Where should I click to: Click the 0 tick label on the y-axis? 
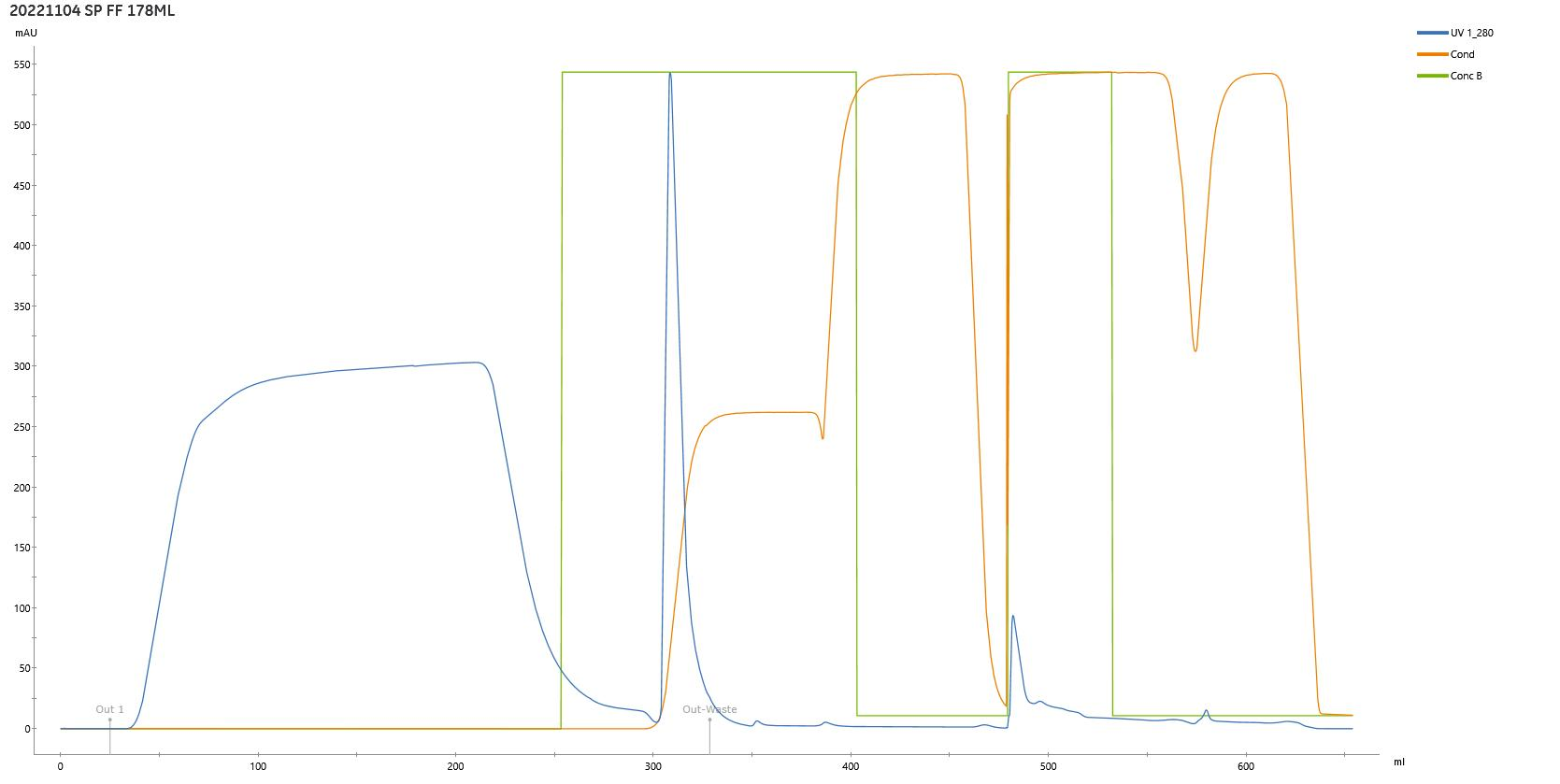[28, 729]
